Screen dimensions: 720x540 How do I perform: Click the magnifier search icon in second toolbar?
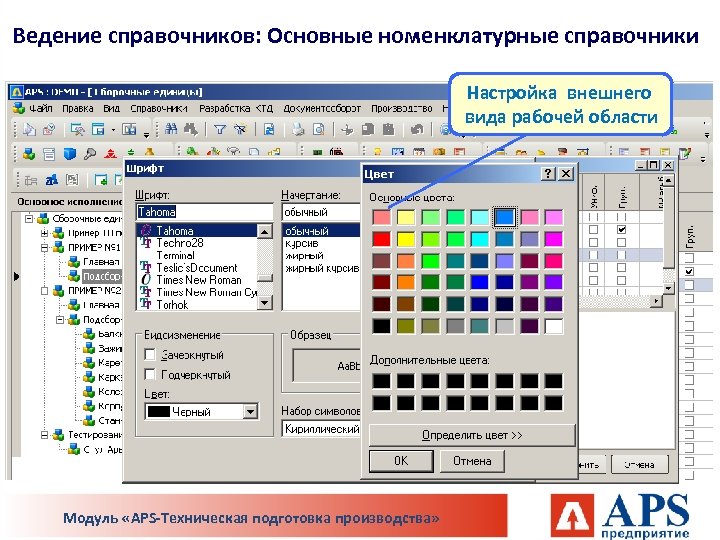point(90,153)
